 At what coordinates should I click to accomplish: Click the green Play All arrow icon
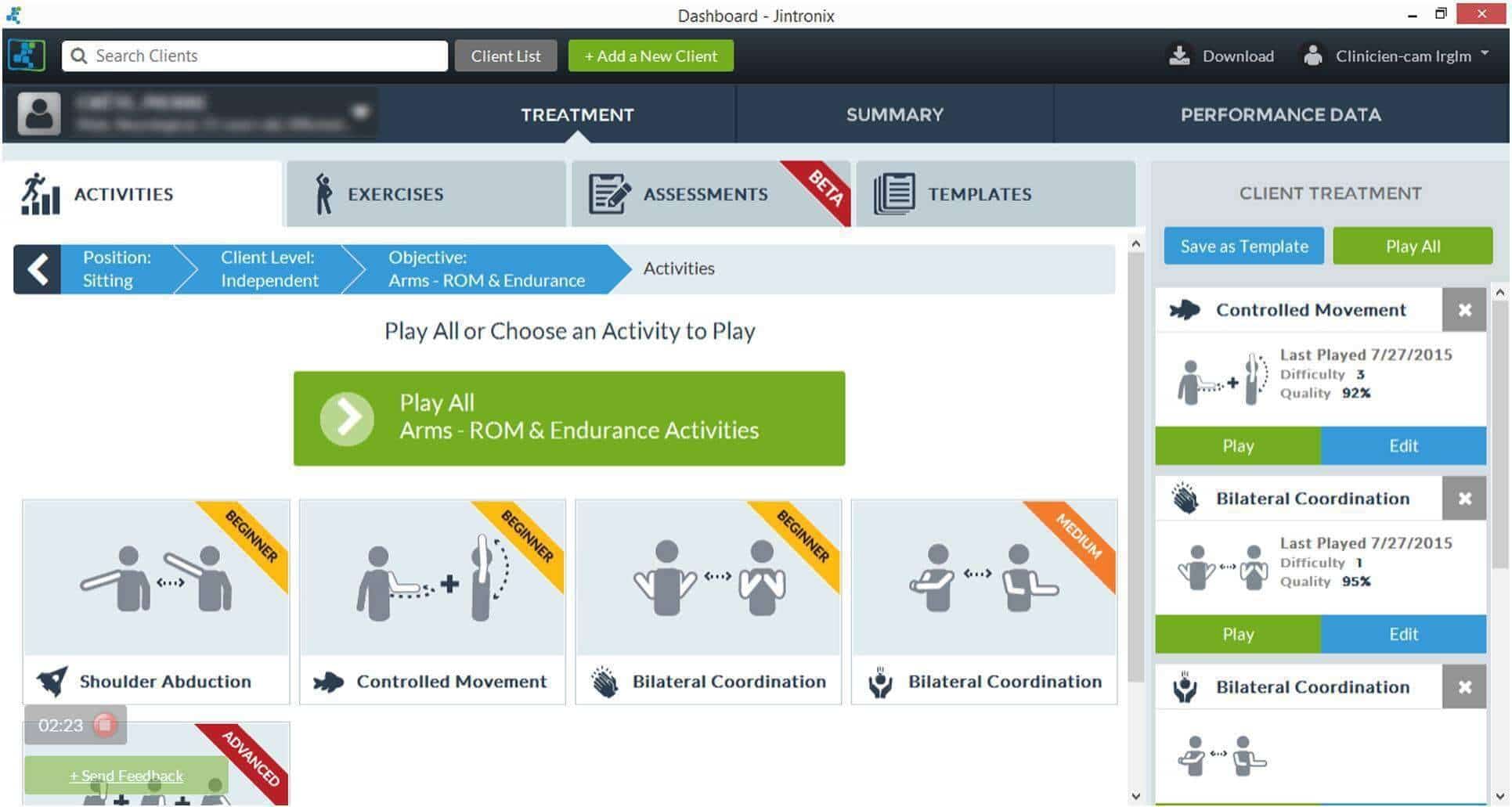[x=347, y=419]
